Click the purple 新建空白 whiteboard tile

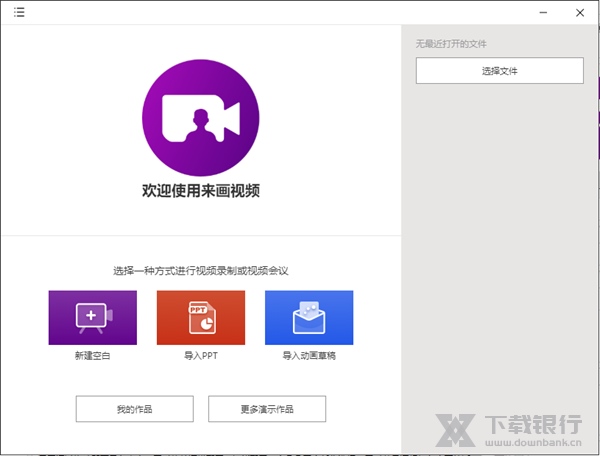pos(92,317)
